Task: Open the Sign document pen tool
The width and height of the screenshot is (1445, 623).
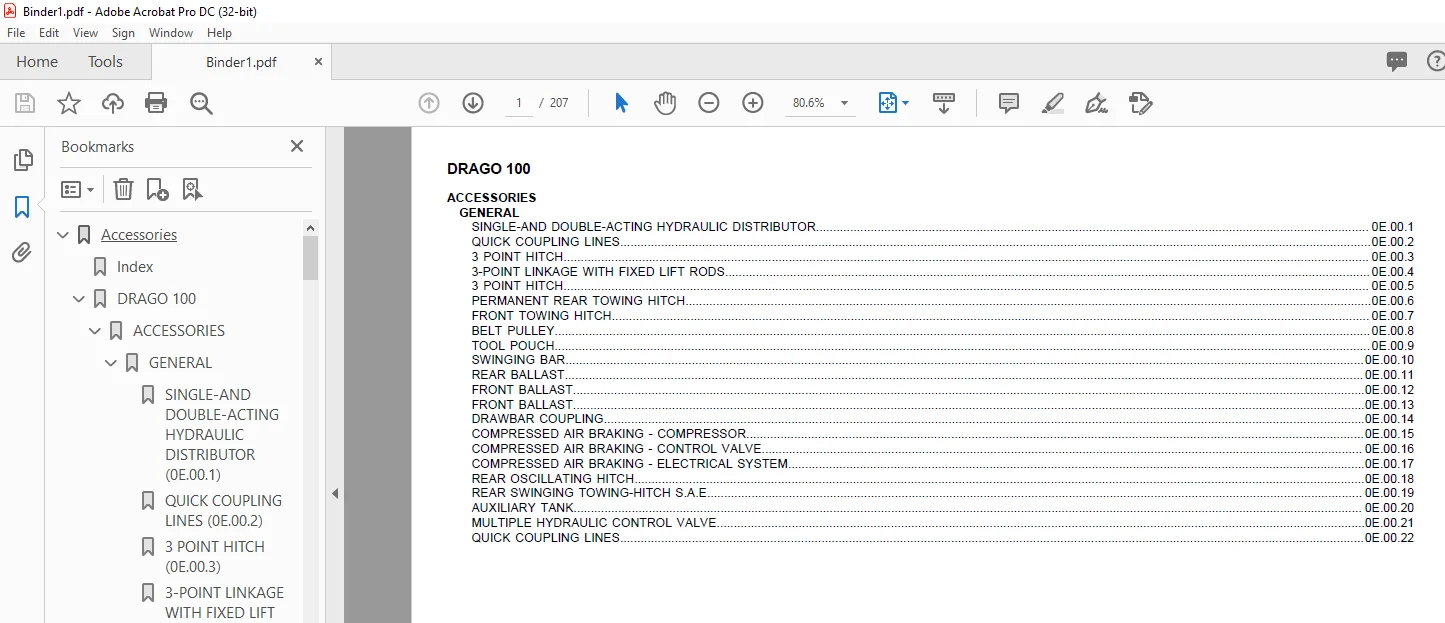Action: point(1096,103)
